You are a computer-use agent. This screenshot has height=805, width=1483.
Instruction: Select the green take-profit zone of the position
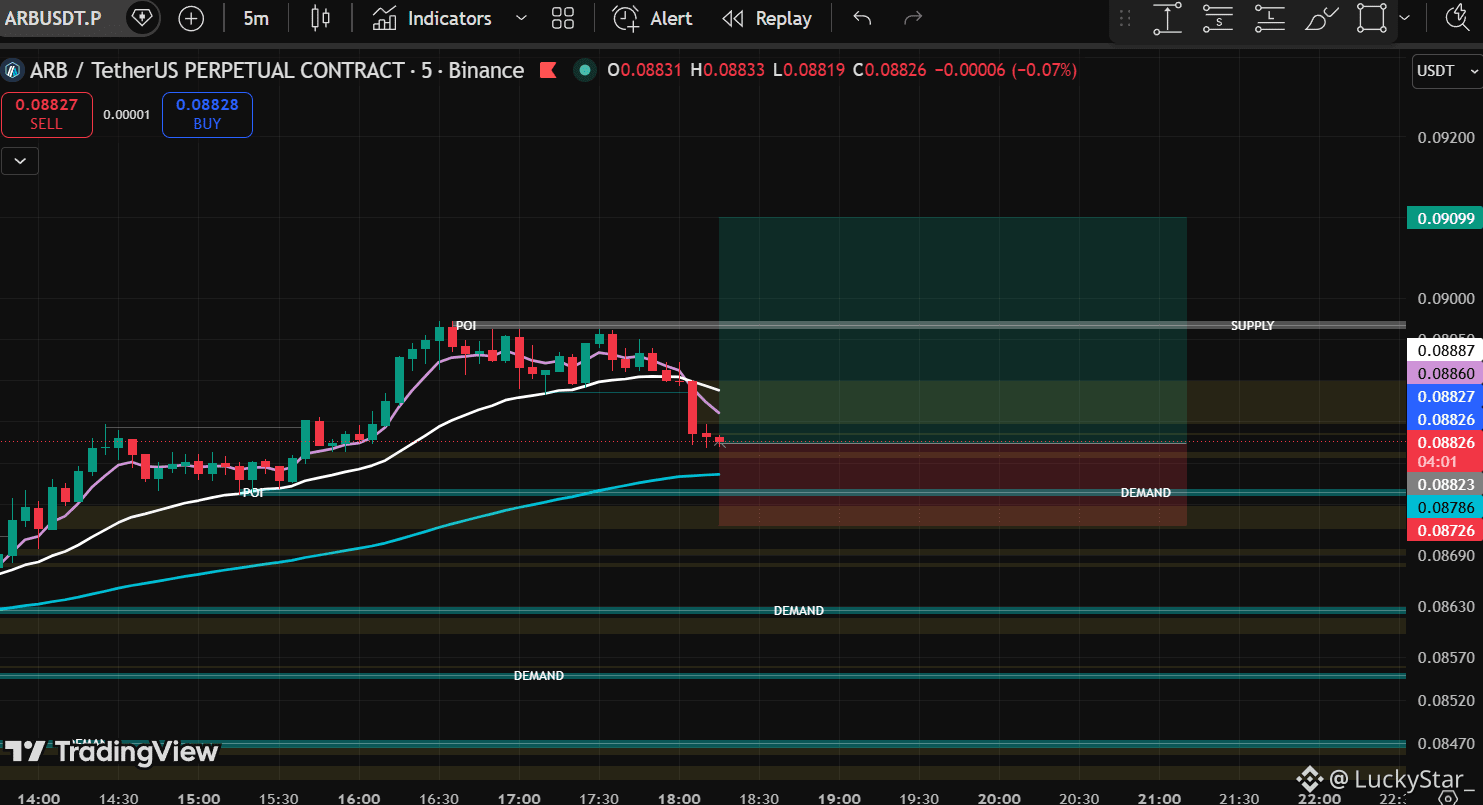(x=953, y=329)
